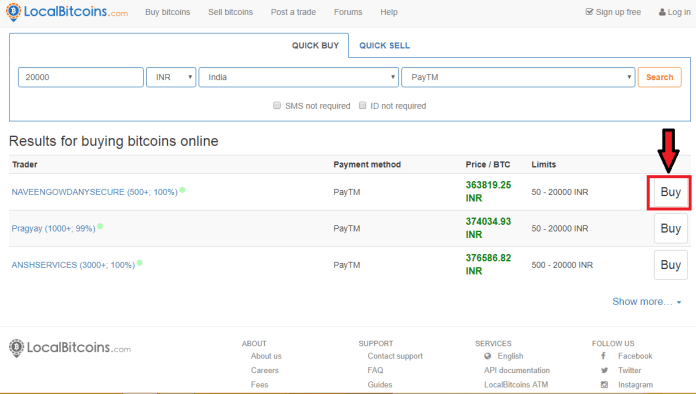
Task: Click online status dot for NAVEENGOWDANYSECURE
Action: click(x=182, y=190)
